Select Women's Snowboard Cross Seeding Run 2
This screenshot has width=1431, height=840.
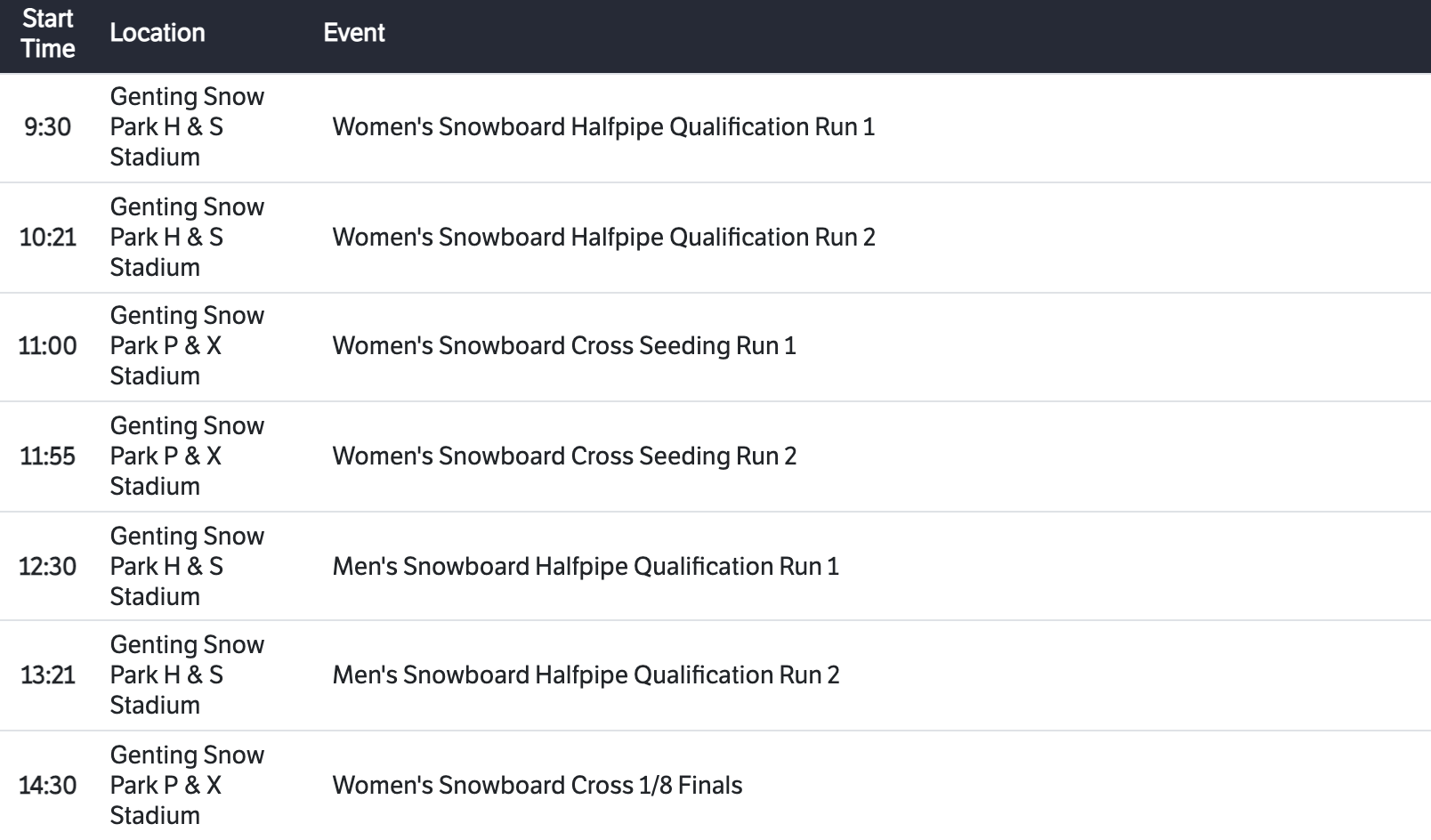(564, 456)
